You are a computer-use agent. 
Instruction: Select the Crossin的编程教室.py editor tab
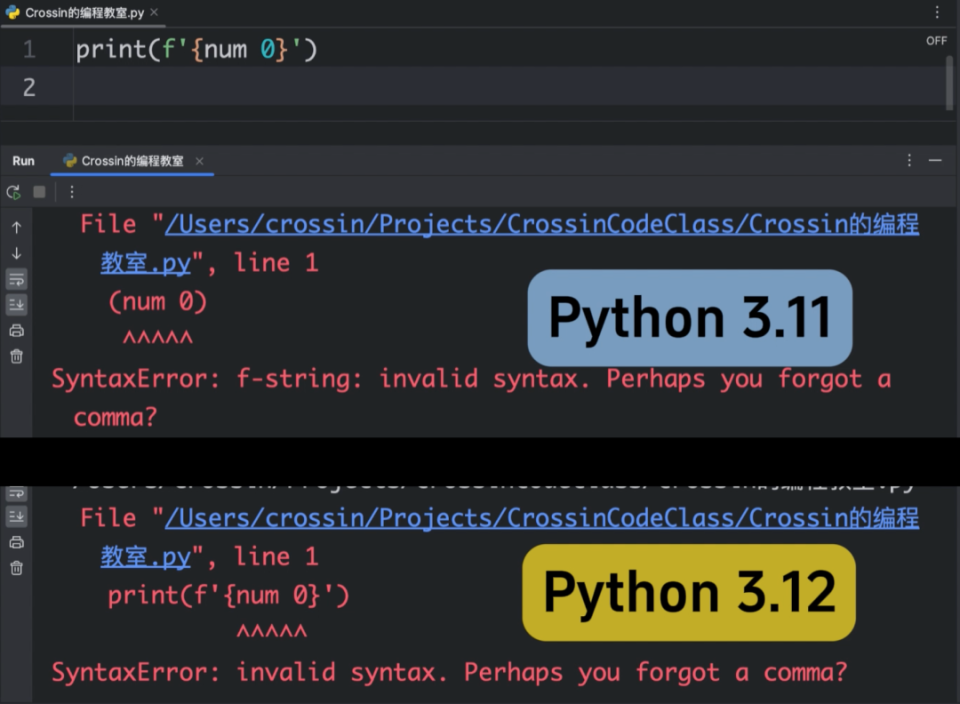click(x=84, y=13)
